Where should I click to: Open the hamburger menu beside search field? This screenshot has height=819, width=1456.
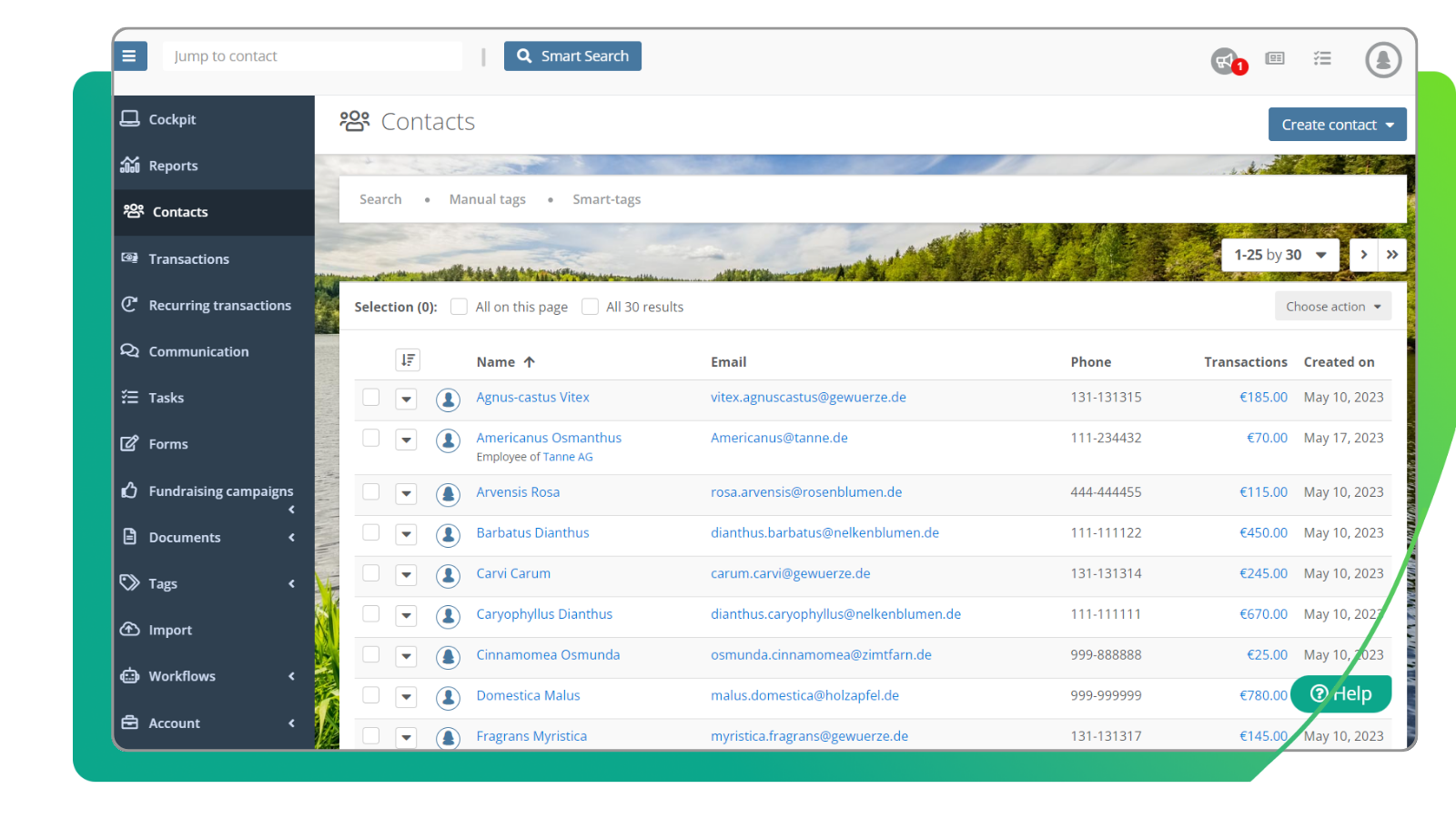click(130, 56)
